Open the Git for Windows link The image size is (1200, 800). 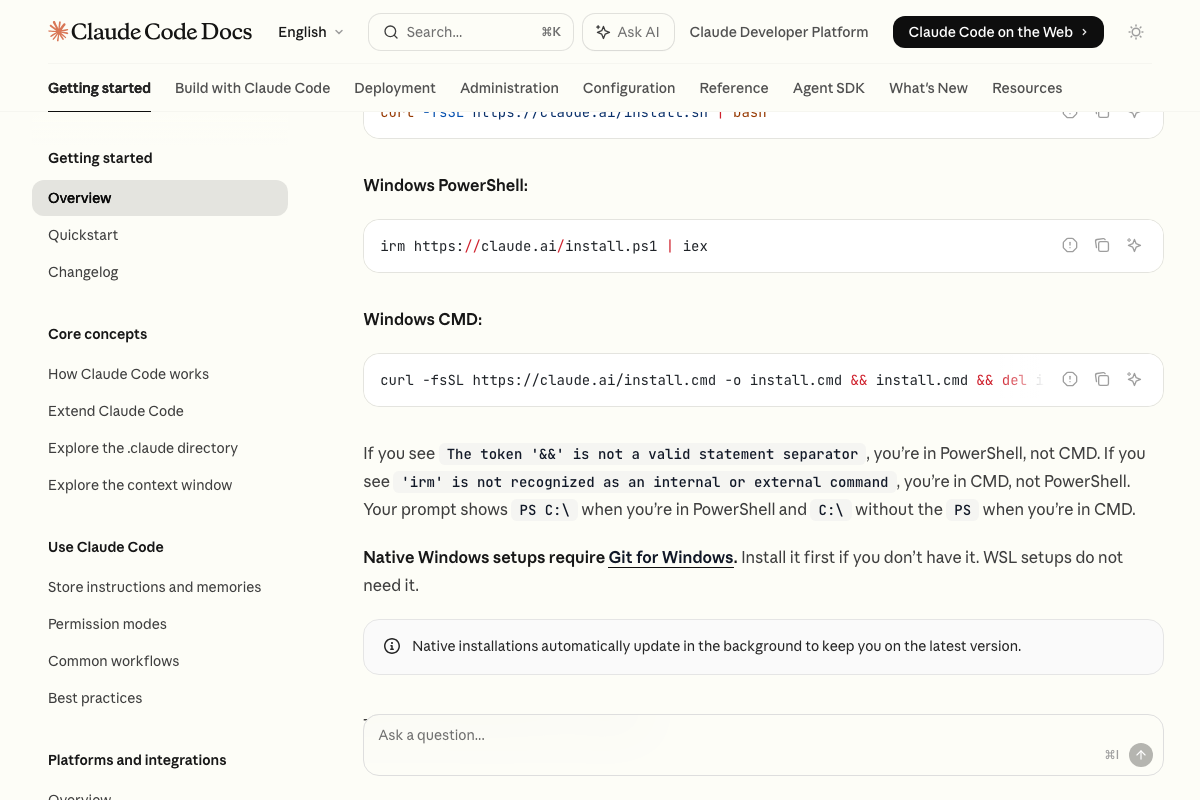(x=670, y=557)
